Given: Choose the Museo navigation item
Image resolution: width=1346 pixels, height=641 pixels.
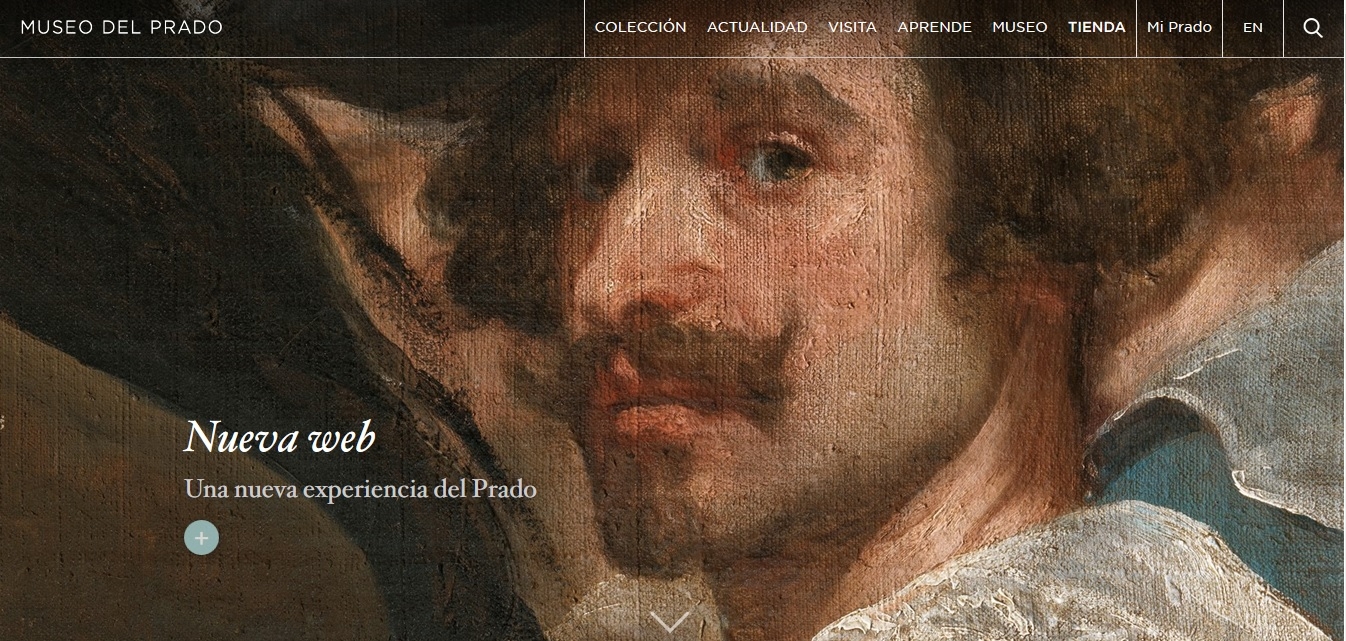Looking at the screenshot, I should click(1019, 28).
